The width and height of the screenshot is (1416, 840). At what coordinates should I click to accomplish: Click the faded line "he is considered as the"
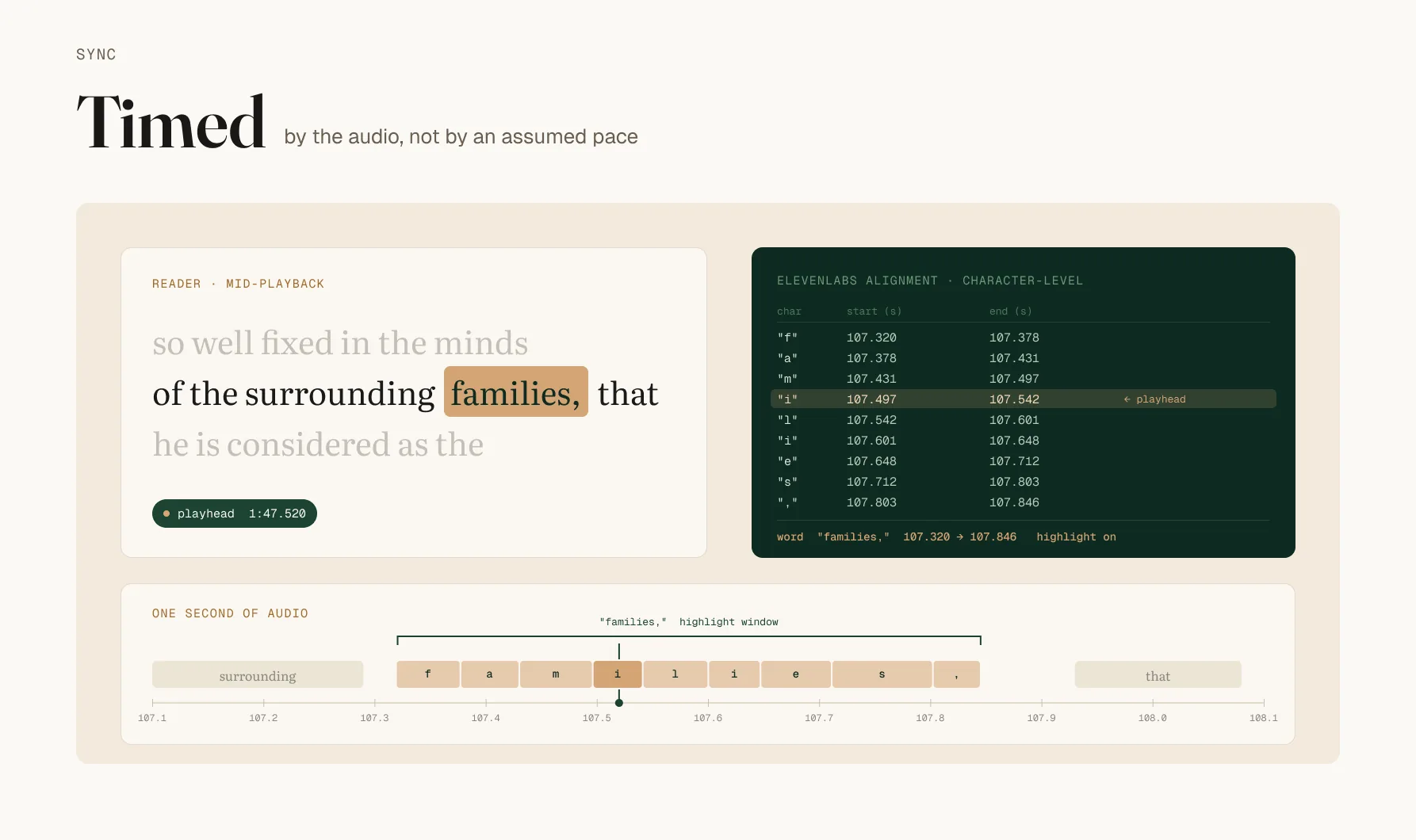click(318, 445)
